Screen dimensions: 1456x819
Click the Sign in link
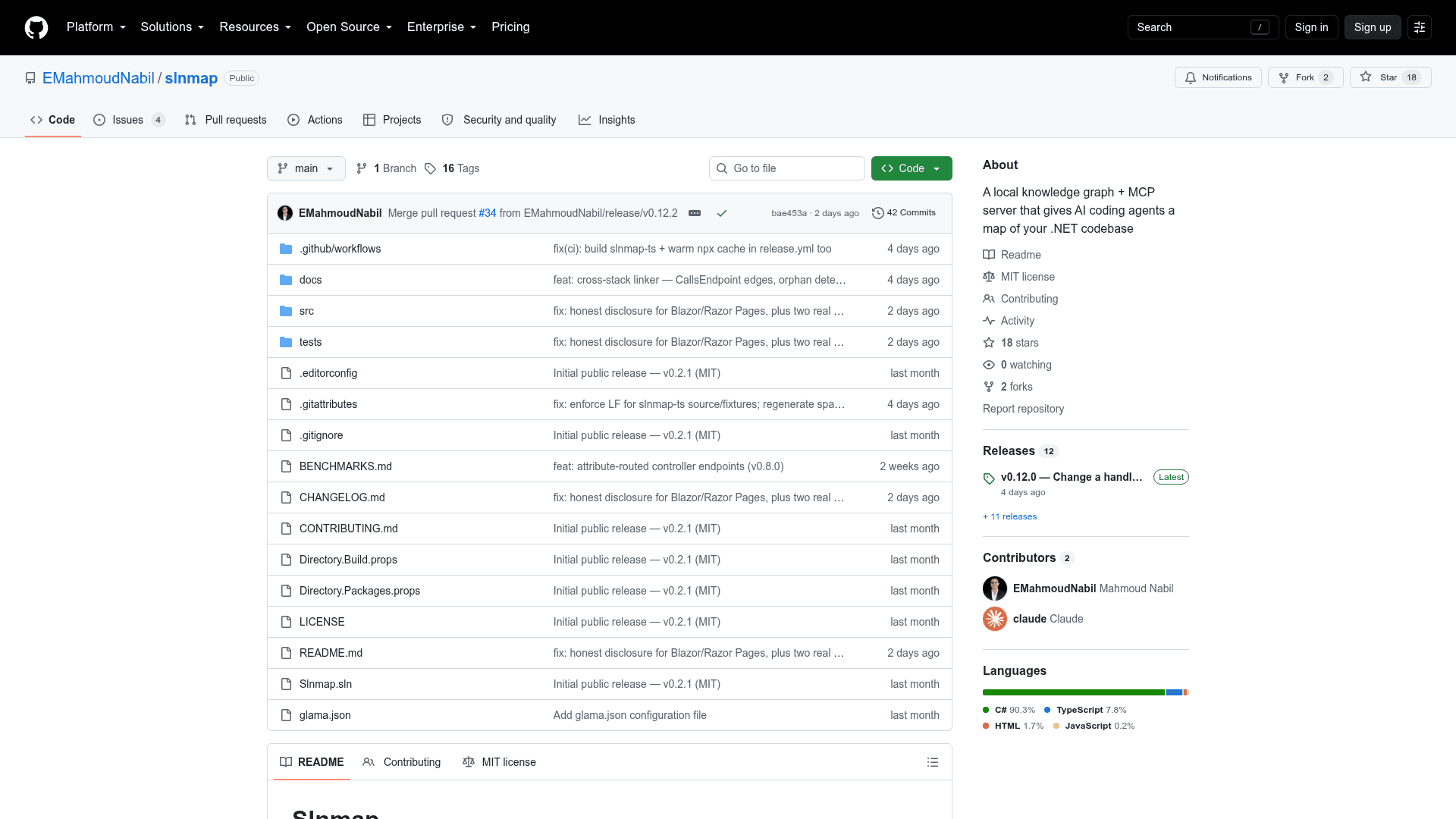[1311, 27]
